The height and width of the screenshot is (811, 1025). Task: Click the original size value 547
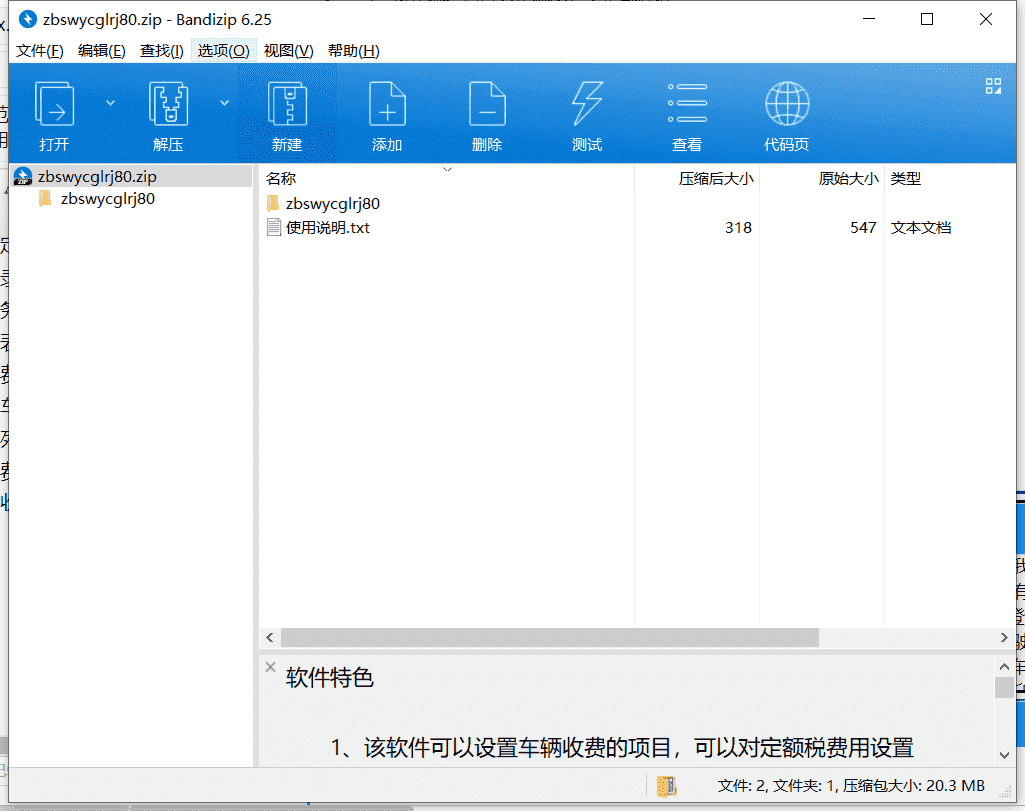click(863, 227)
